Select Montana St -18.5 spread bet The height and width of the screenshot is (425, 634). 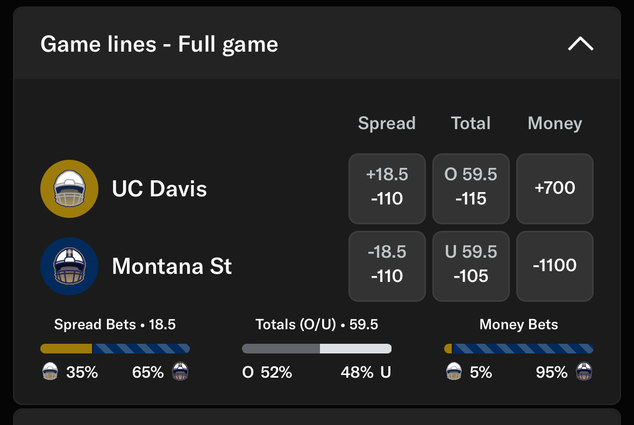point(387,266)
